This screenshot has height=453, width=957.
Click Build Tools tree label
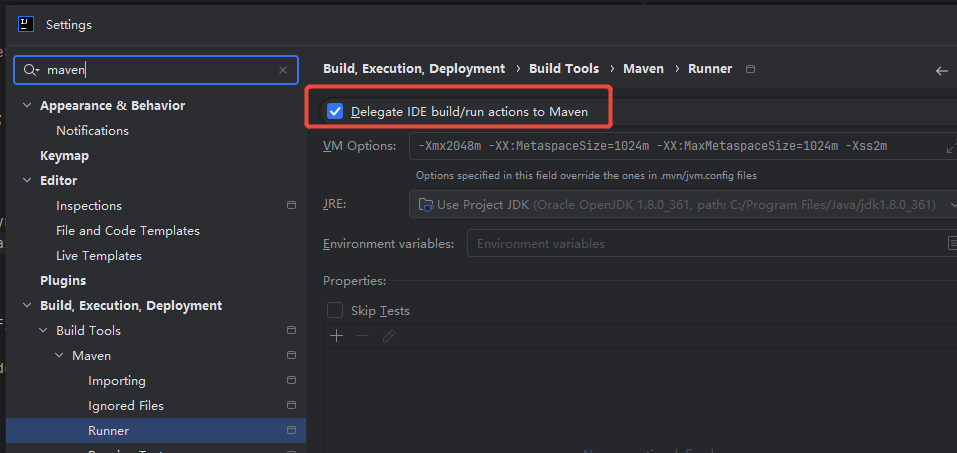(88, 331)
